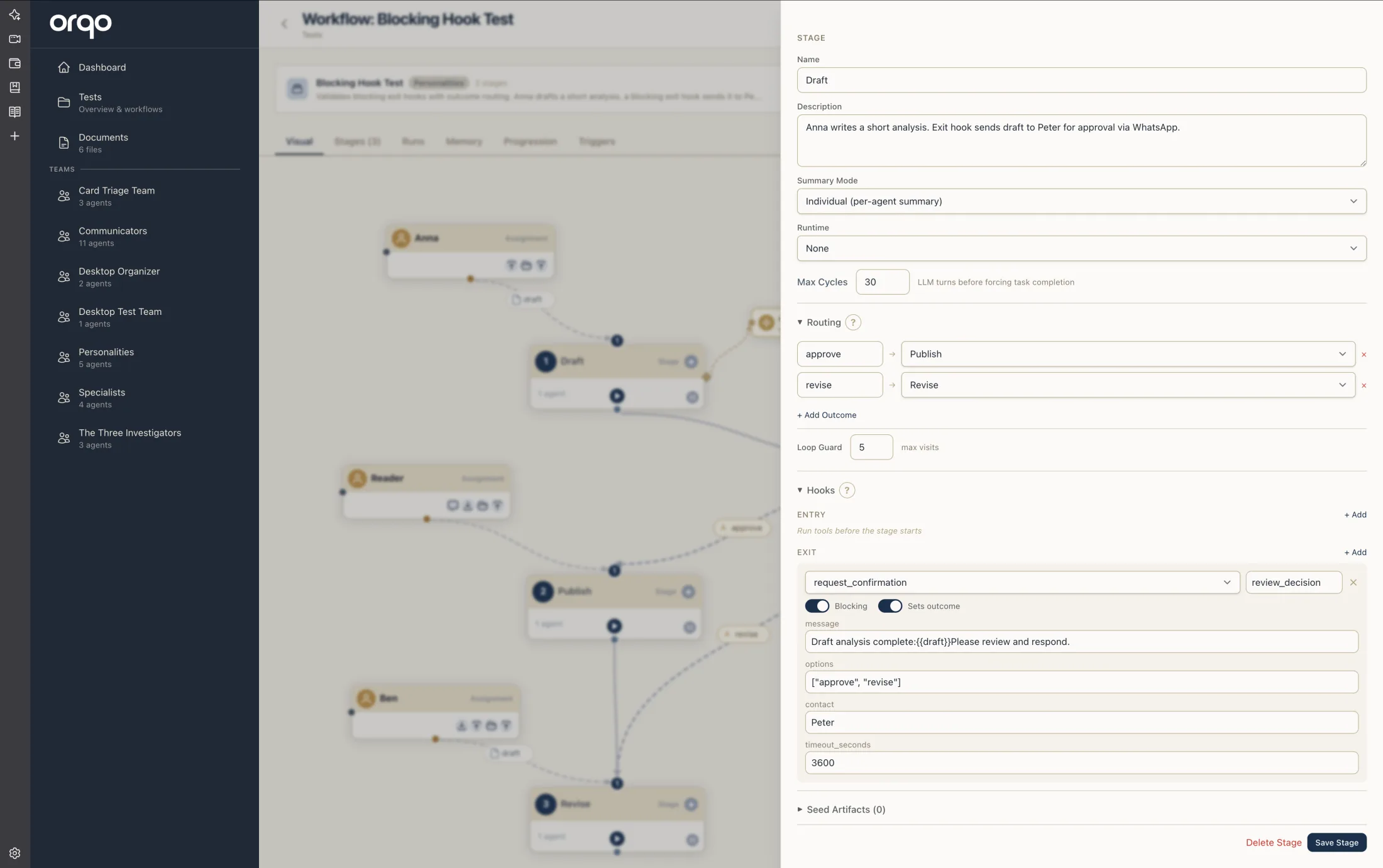Click the hook message field
1383x868 pixels.
[x=1081, y=642]
